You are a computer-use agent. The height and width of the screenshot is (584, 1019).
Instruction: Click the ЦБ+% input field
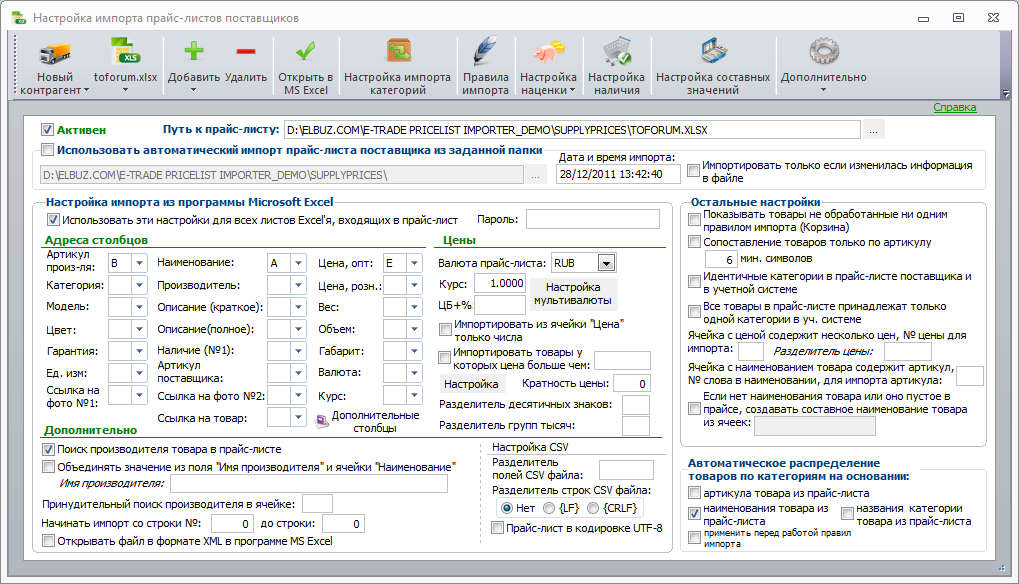tap(499, 305)
